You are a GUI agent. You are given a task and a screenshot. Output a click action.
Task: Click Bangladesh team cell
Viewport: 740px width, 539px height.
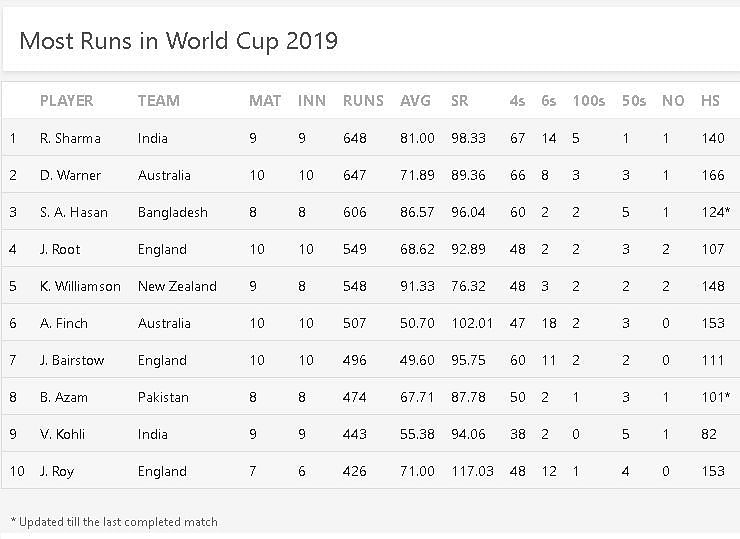click(173, 212)
